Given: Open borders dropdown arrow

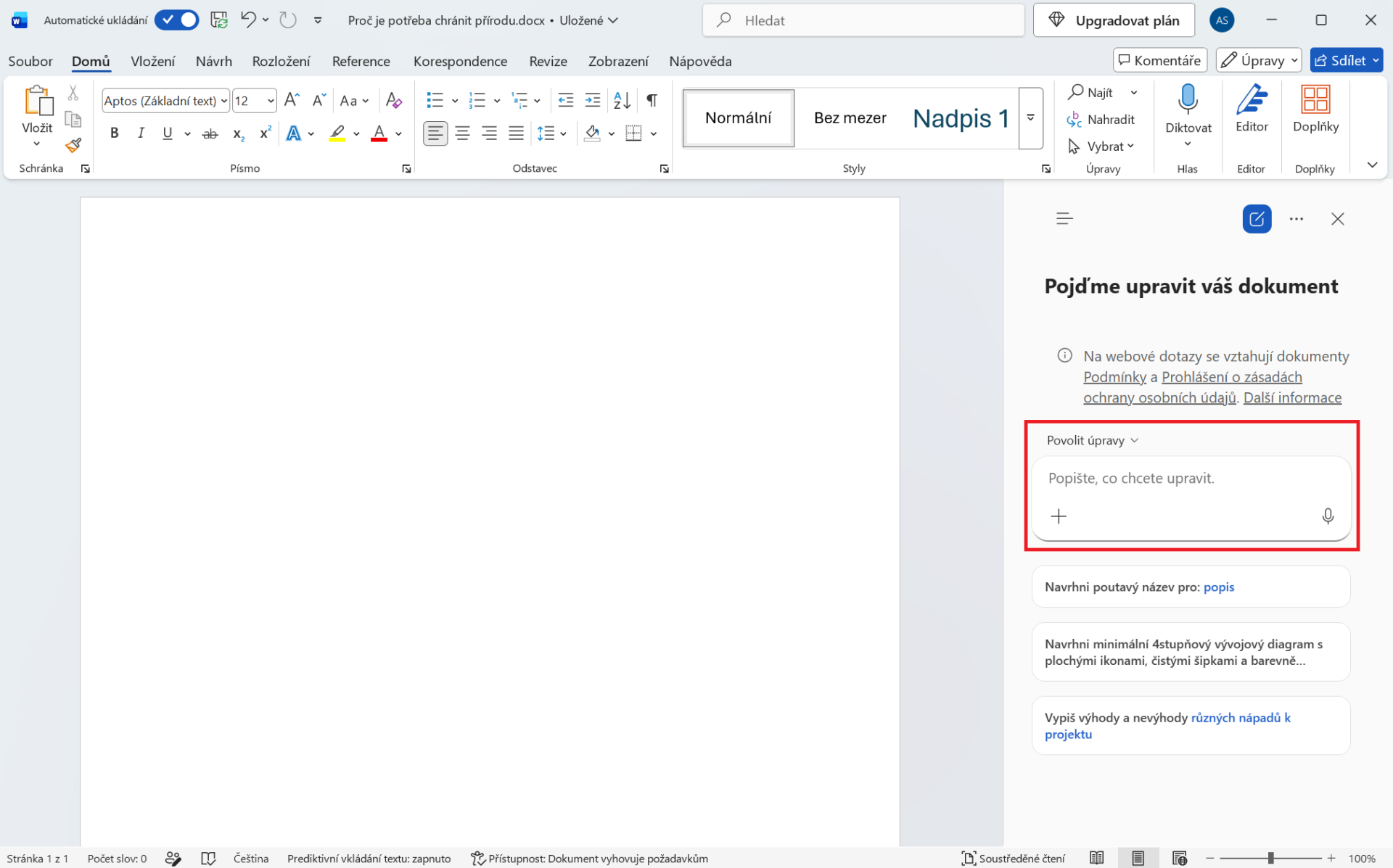Looking at the screenshot, I should point(654,134).
